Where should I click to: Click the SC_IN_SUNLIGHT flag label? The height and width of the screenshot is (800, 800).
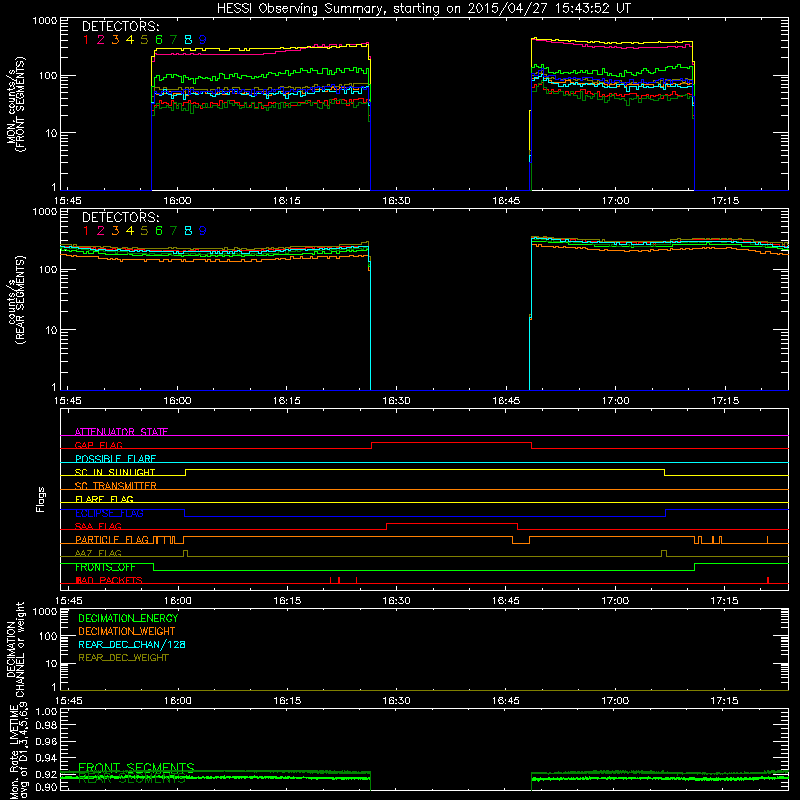[115, 472]
